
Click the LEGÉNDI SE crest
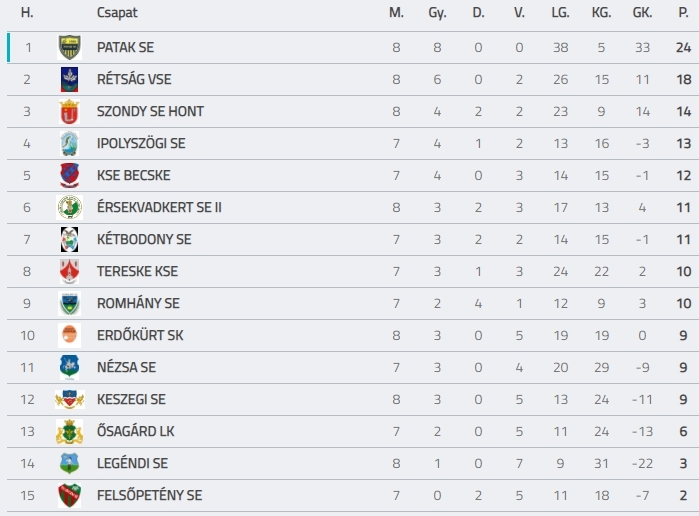pos(70,463)
